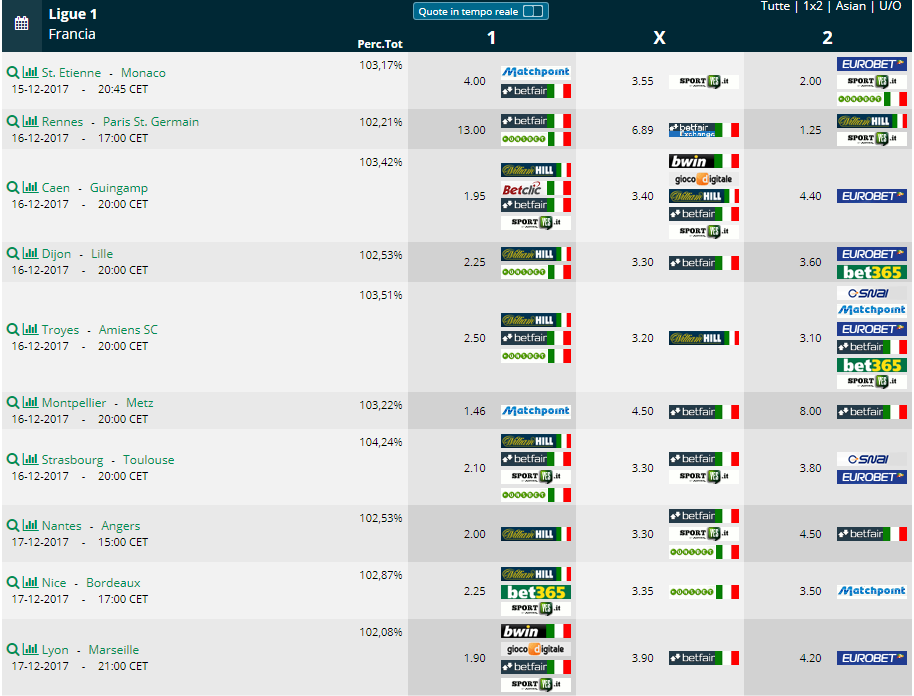Switch to the Asian odds tab

tap(850, 6)
